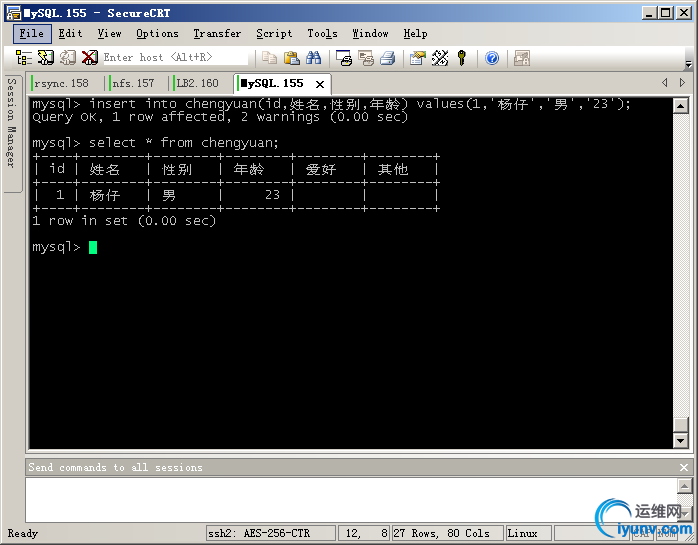This screenshot has width=698, height=545.
Task: Click the Paste clipboard icon
Action: tap(292, 58)
